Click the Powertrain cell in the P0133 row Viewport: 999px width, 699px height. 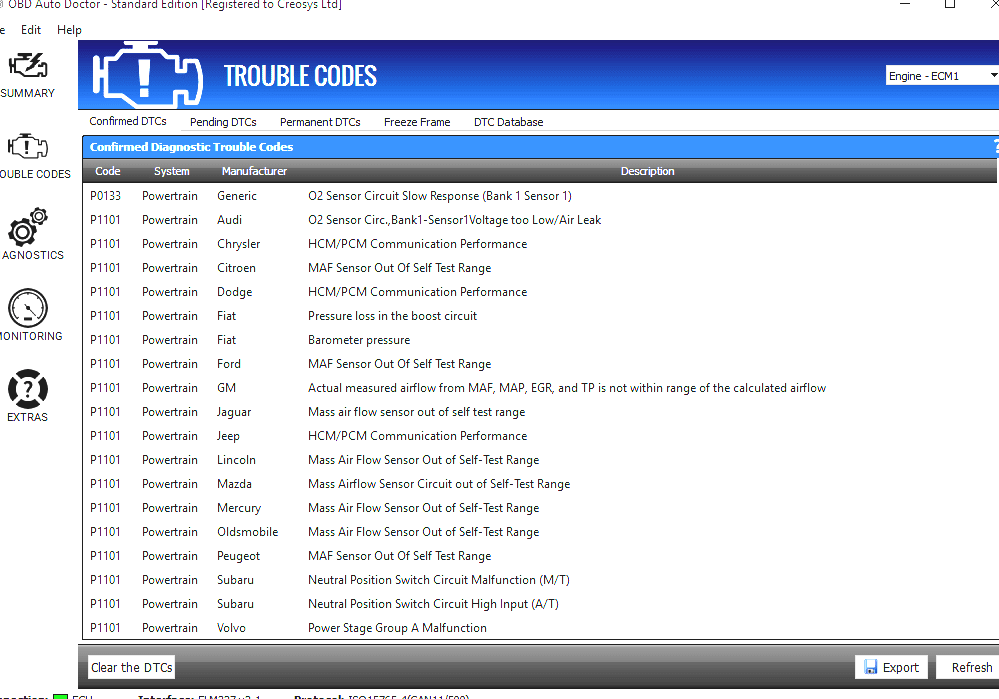tap(169, 196)
